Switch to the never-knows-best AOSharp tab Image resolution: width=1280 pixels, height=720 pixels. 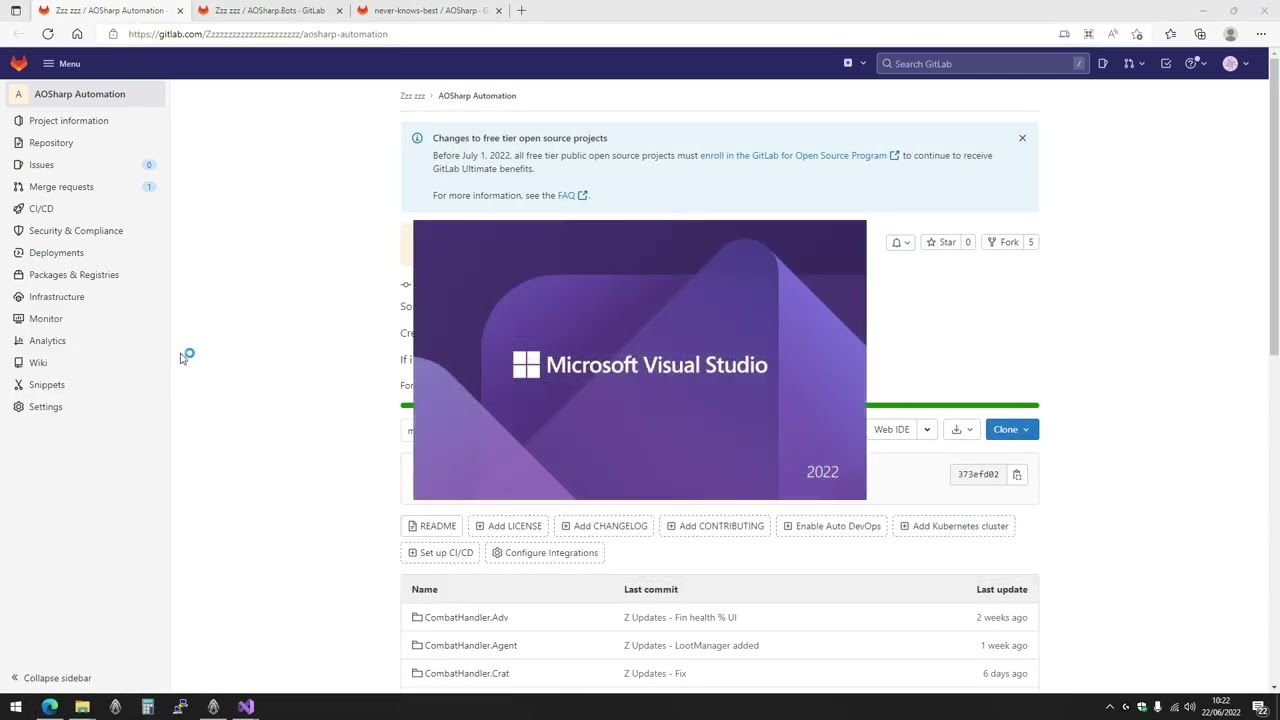(430, 11)
